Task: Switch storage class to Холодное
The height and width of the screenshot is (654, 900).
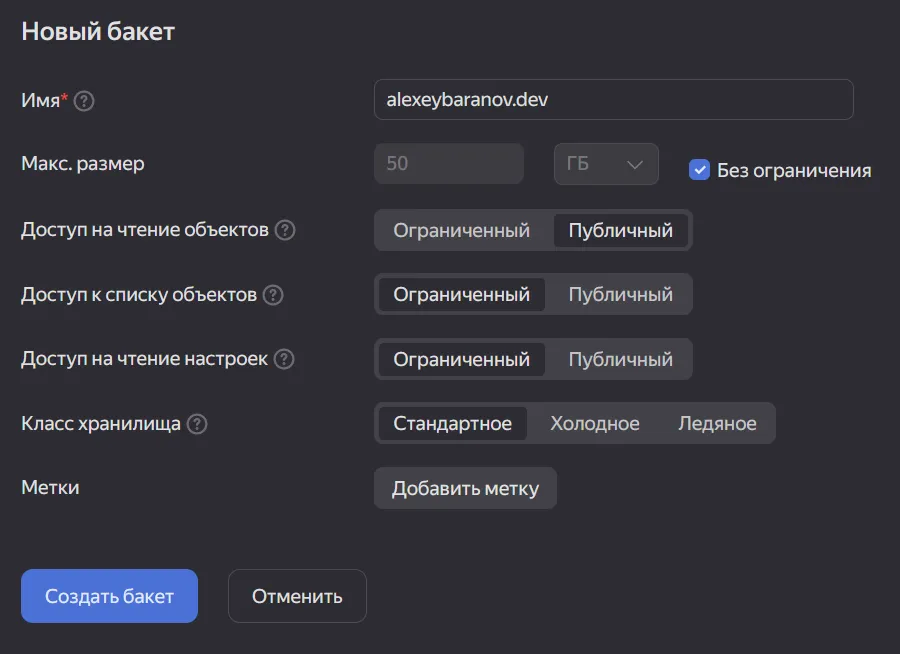Action: coord(594,423)
